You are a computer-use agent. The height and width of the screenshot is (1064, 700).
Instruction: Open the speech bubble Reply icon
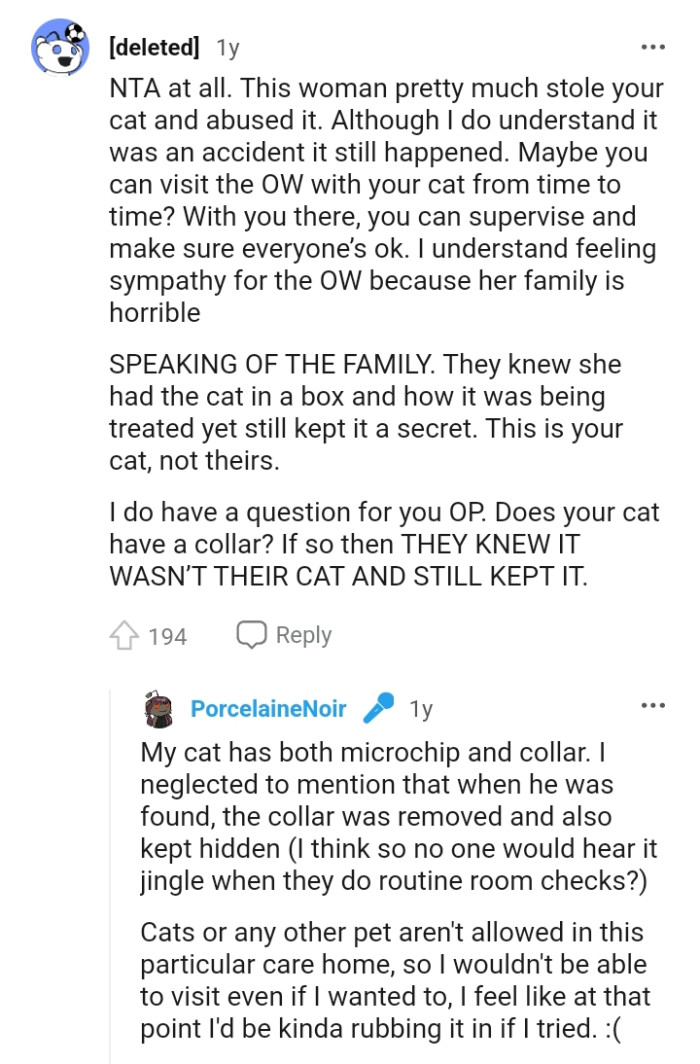[x=252, y=634]
